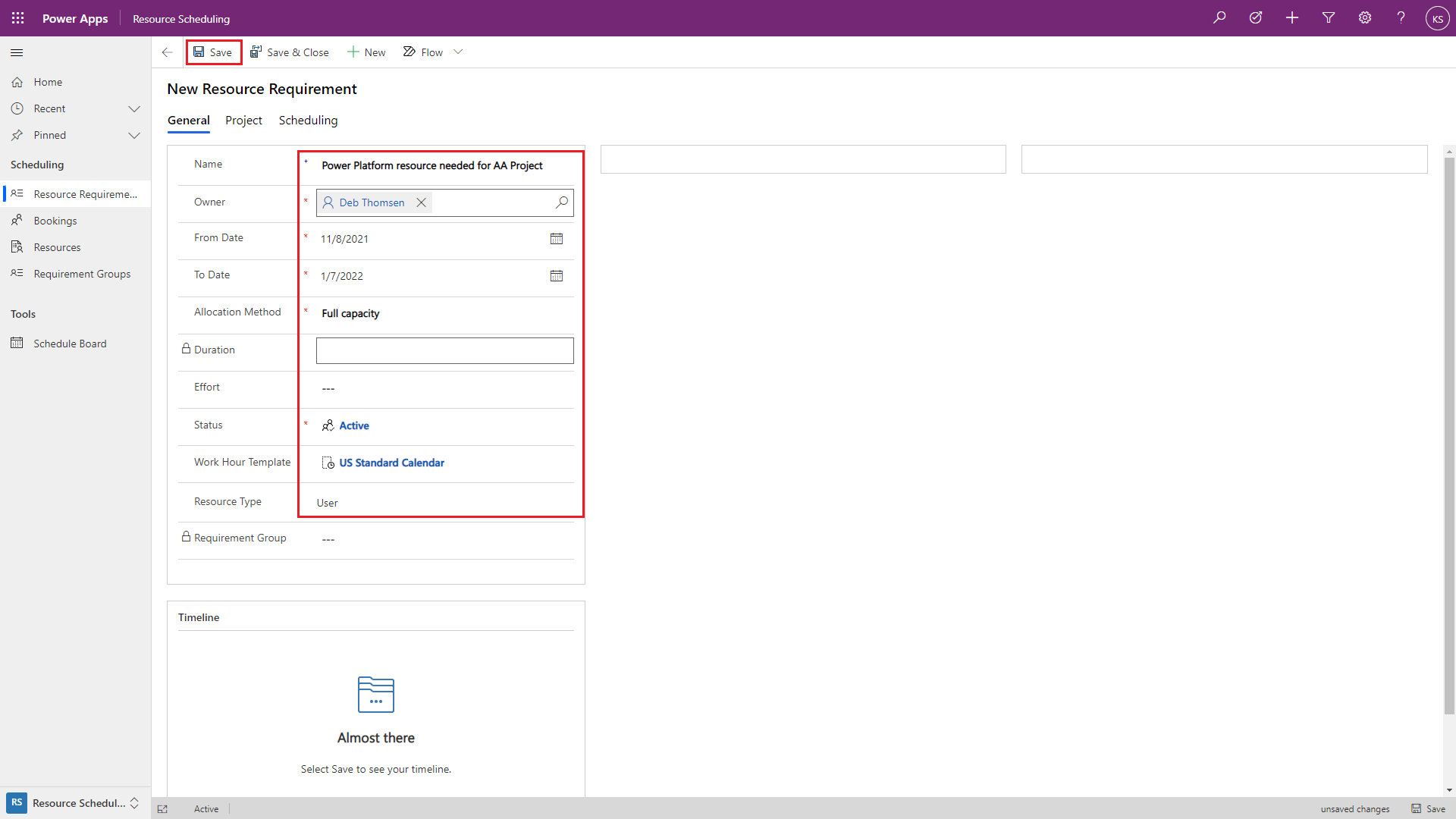Image resolution: width=1456 pixels, height=819 pixels.
Task: Open the advanced find filter icon
Action: point(1329,17)
